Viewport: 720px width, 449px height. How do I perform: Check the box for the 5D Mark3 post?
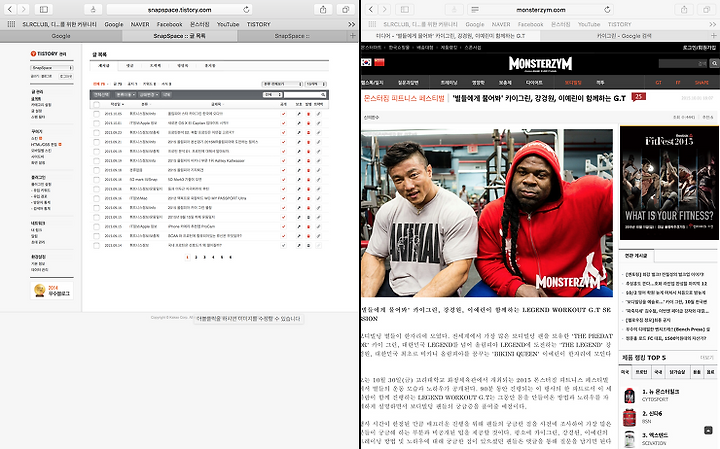pos(96,180)
